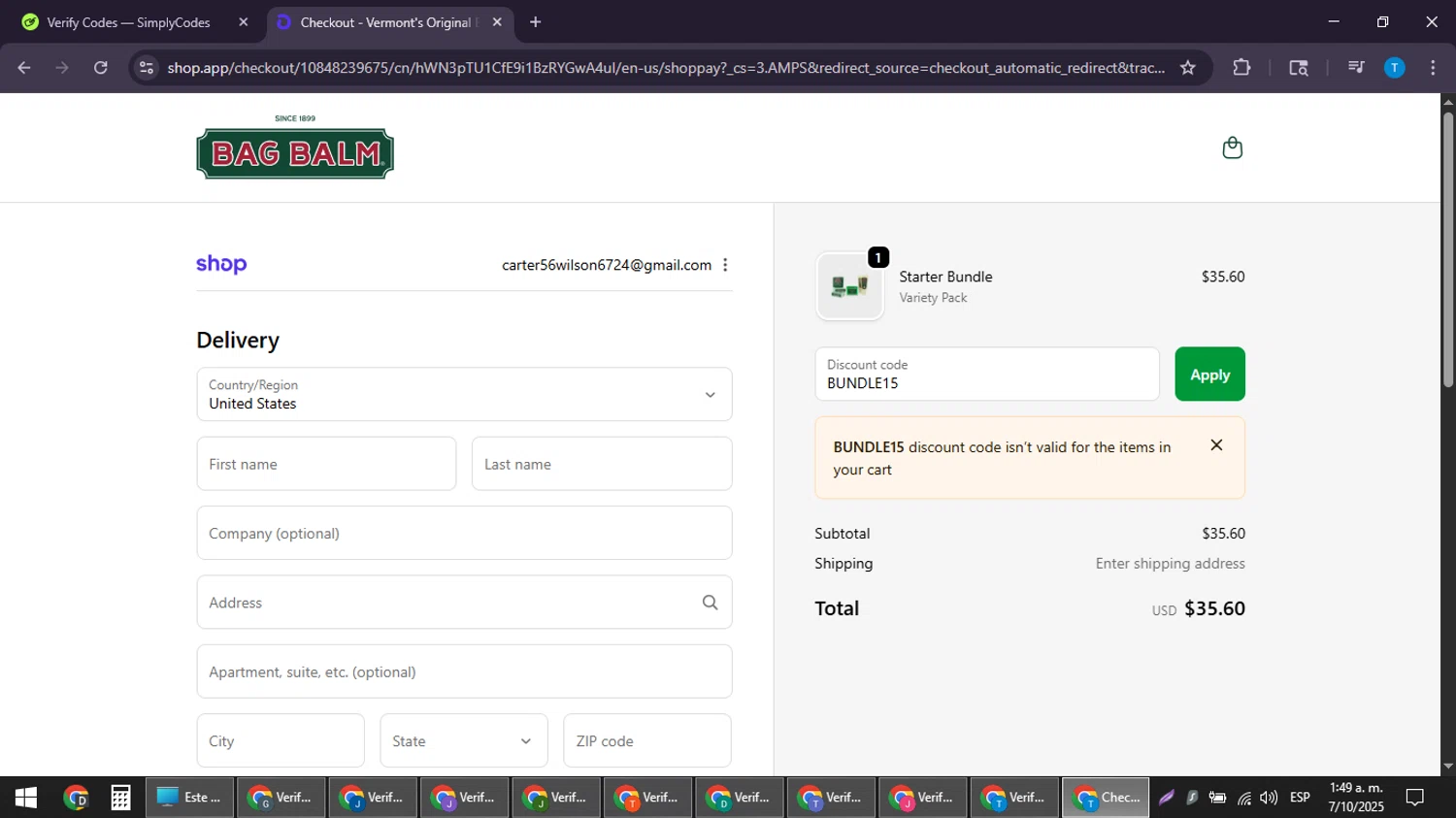Focus the Company (optional) field
Image resolution: width=1456 pixels, height=818 pixels.
pyautogui.click(x=464, y=533)
